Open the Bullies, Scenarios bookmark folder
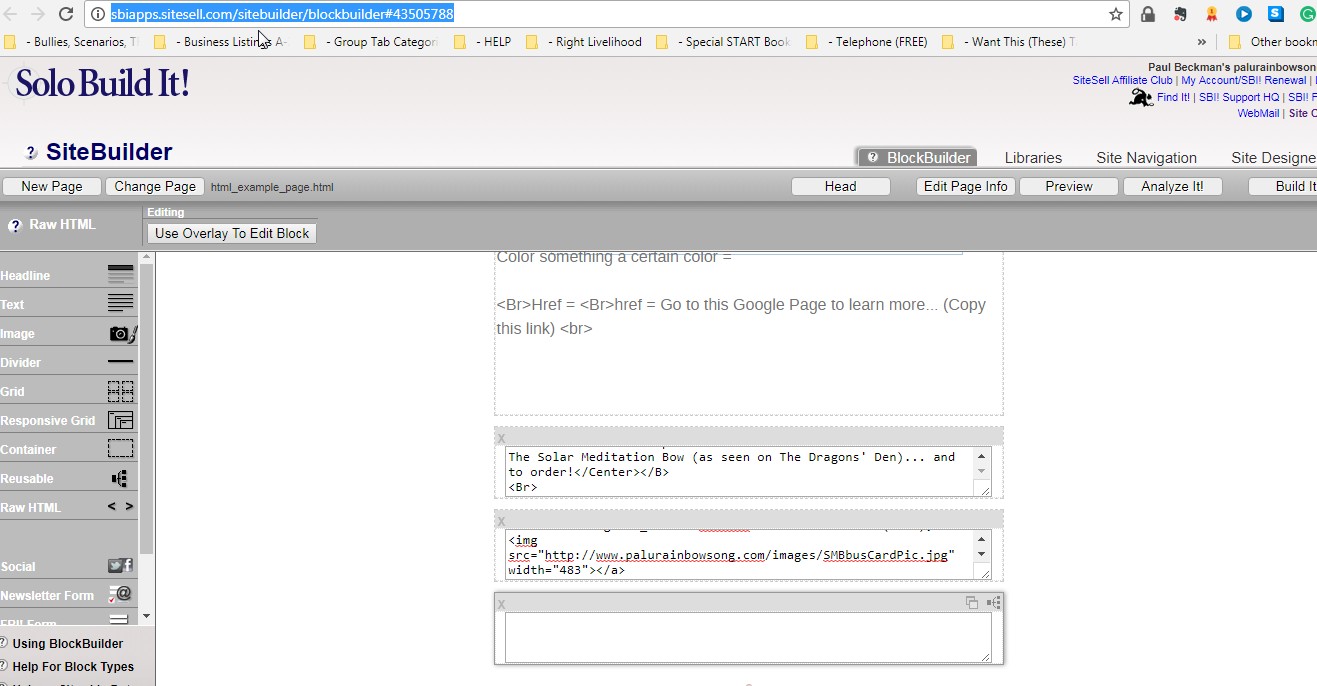The image size is (1317, 686). (x=71, y=42)
